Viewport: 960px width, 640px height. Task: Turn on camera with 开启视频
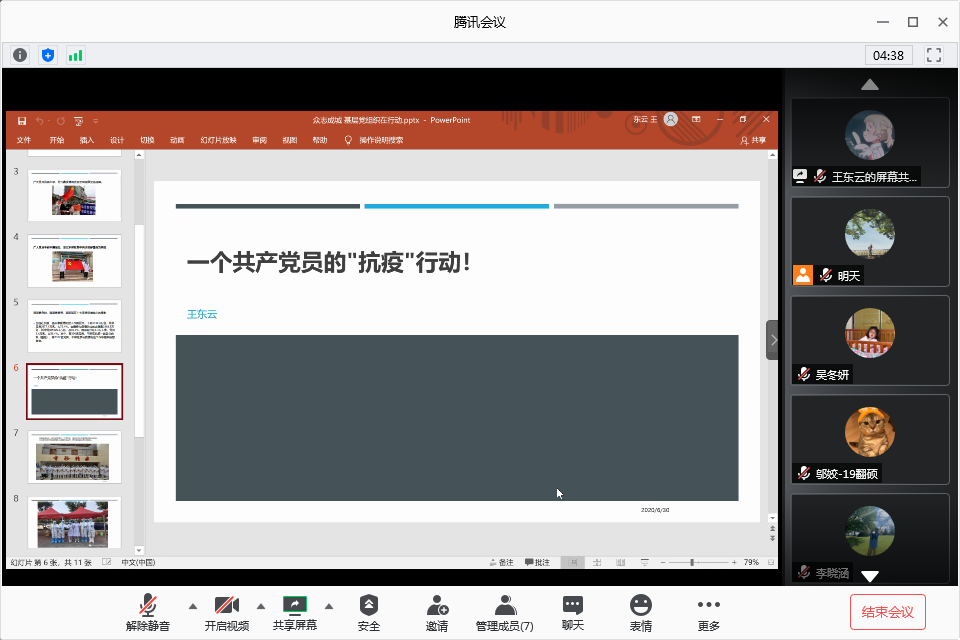[226, 612]
